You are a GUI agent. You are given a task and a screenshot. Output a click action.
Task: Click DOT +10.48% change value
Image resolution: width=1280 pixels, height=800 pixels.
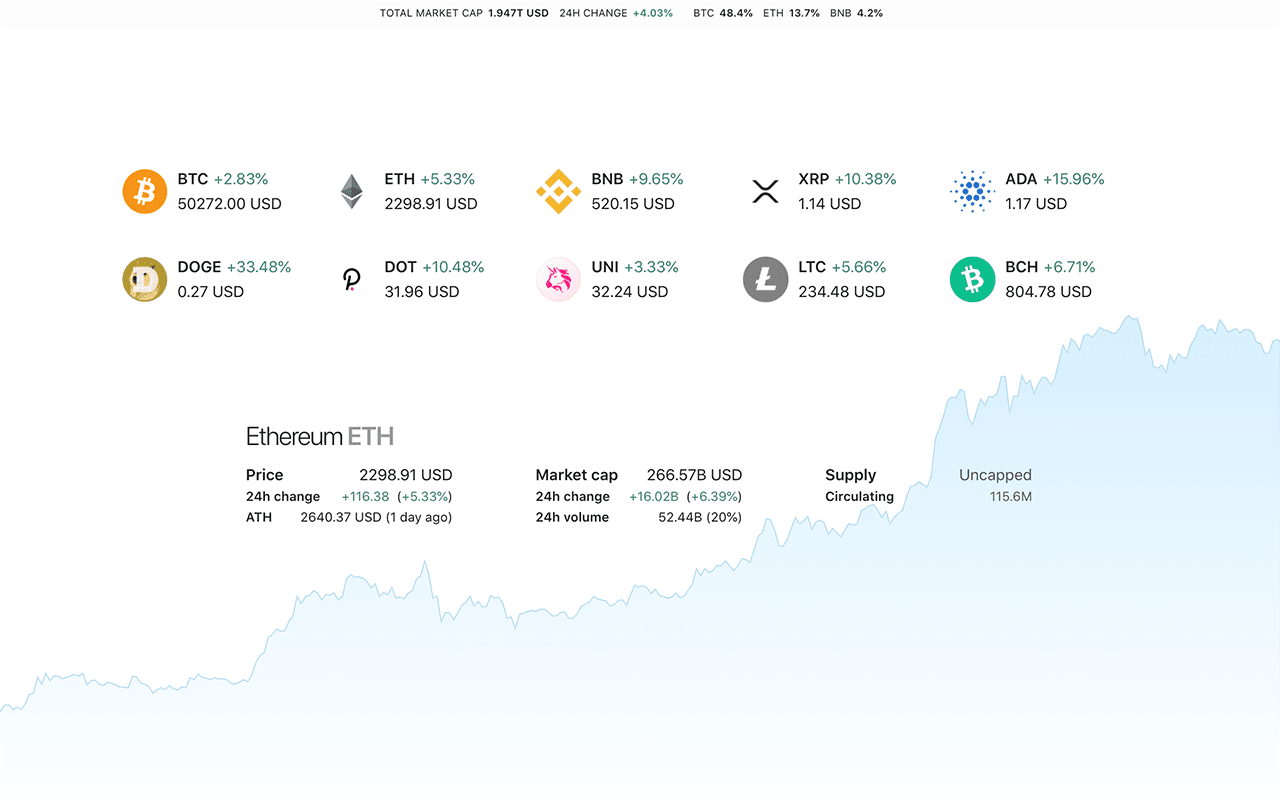click(x=453, y=267)
